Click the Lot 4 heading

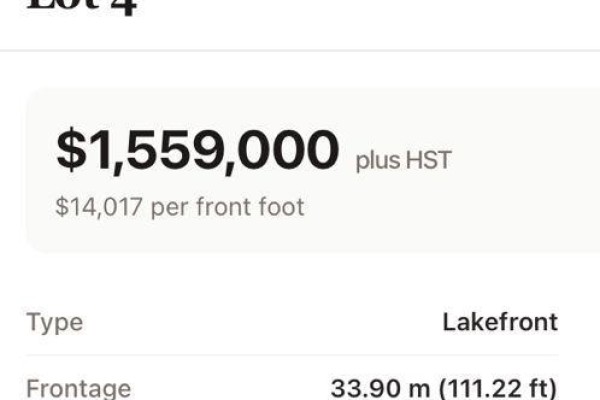[82, 7]
